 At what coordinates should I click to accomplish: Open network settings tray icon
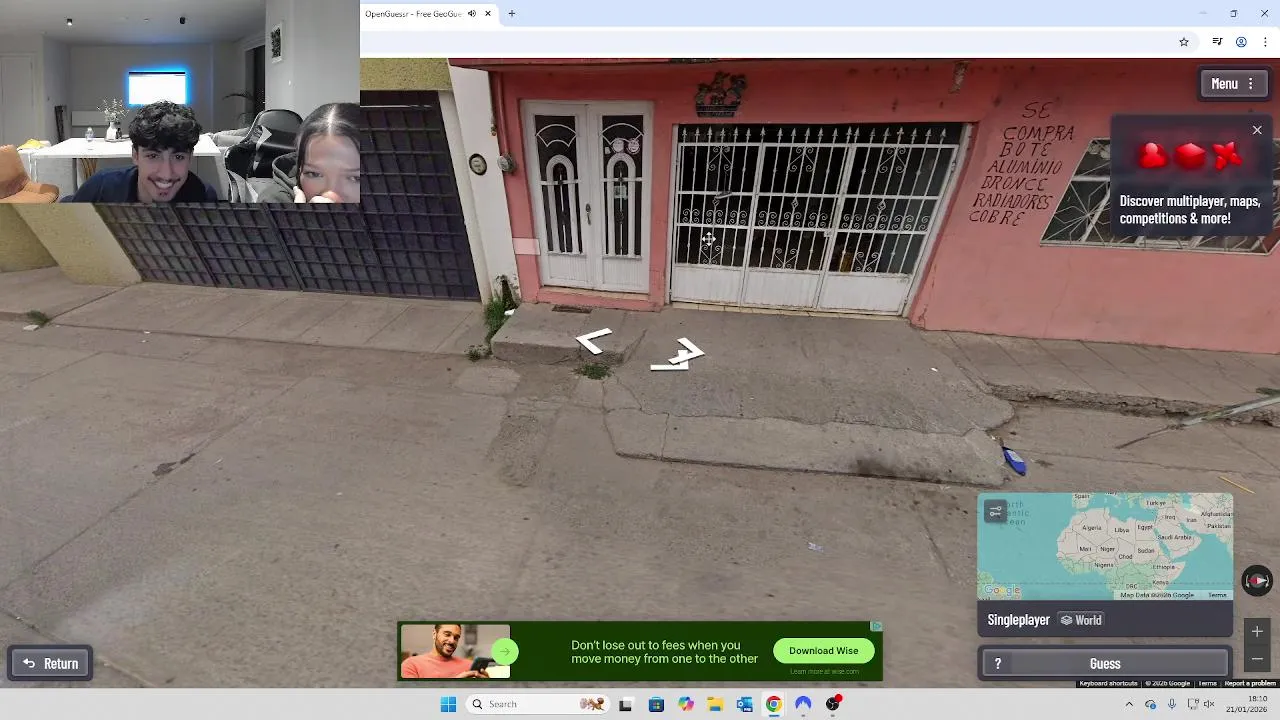pyautogui.click(x=1193, y=704)
